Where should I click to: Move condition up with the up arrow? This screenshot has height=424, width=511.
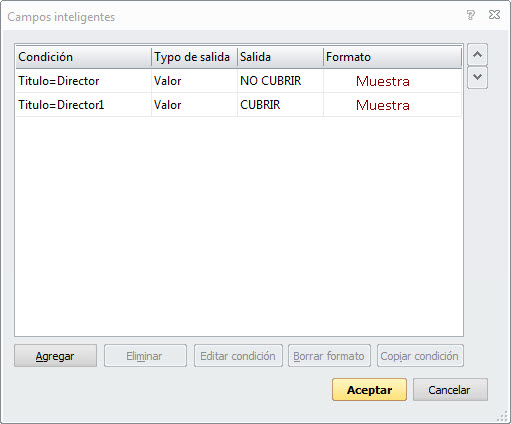pos(477,54)
